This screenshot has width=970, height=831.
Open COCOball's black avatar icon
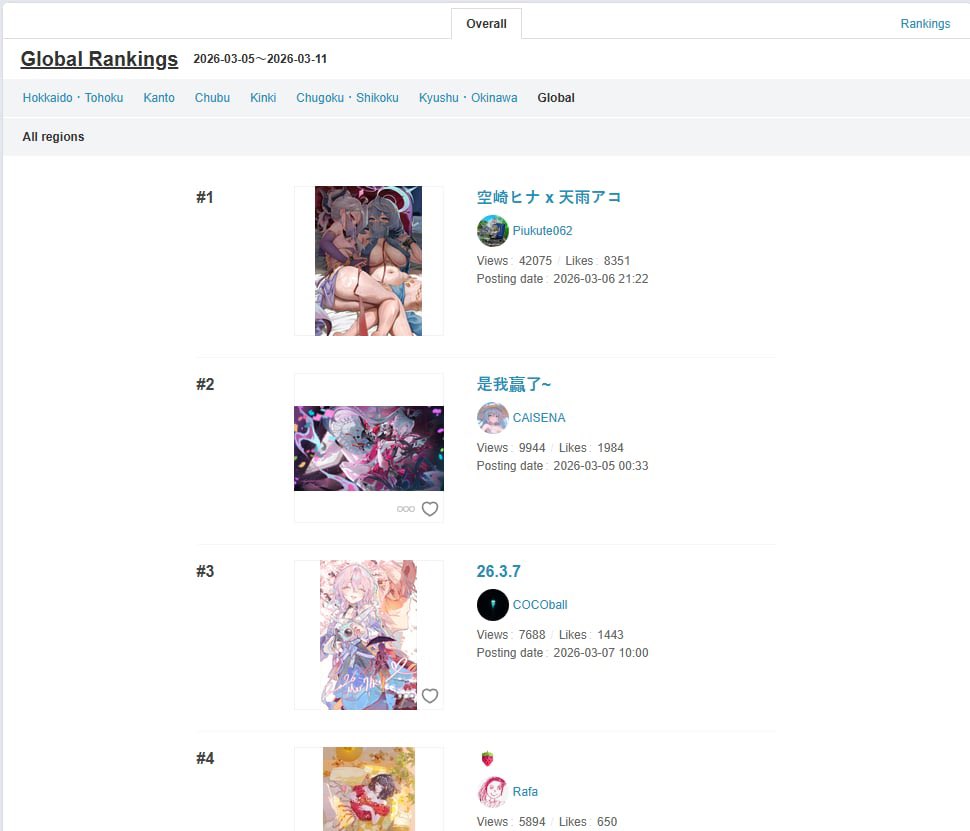pos(492,605)
